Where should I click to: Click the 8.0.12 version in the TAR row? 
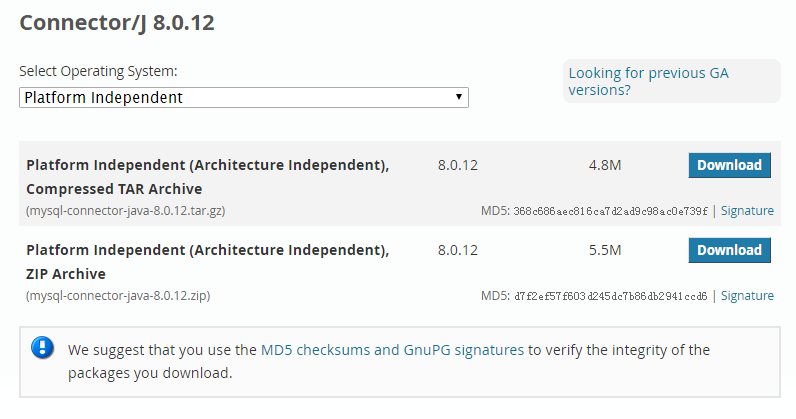coord(460,165)
